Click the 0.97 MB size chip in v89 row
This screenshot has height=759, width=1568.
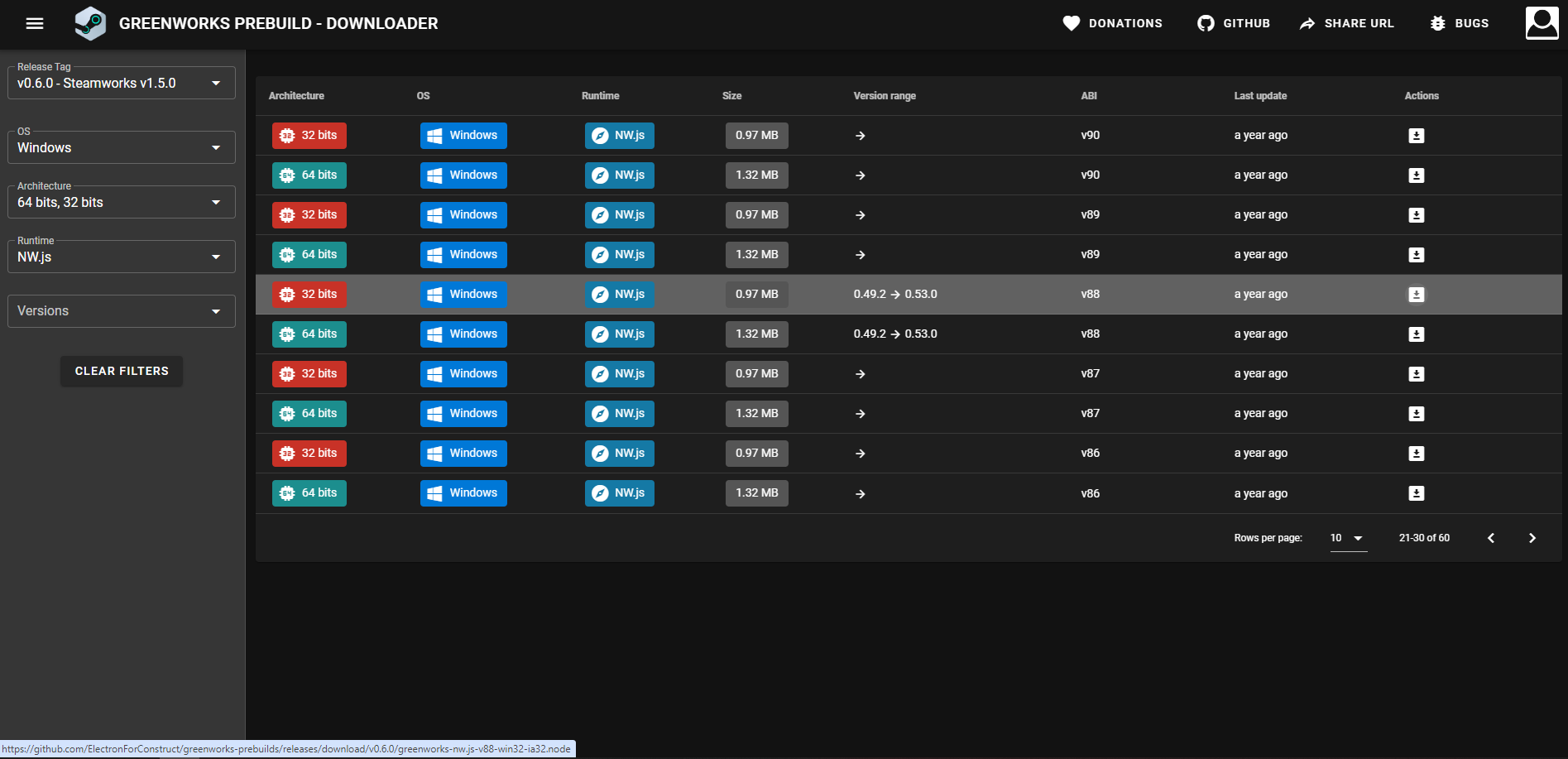click(757, 215)
